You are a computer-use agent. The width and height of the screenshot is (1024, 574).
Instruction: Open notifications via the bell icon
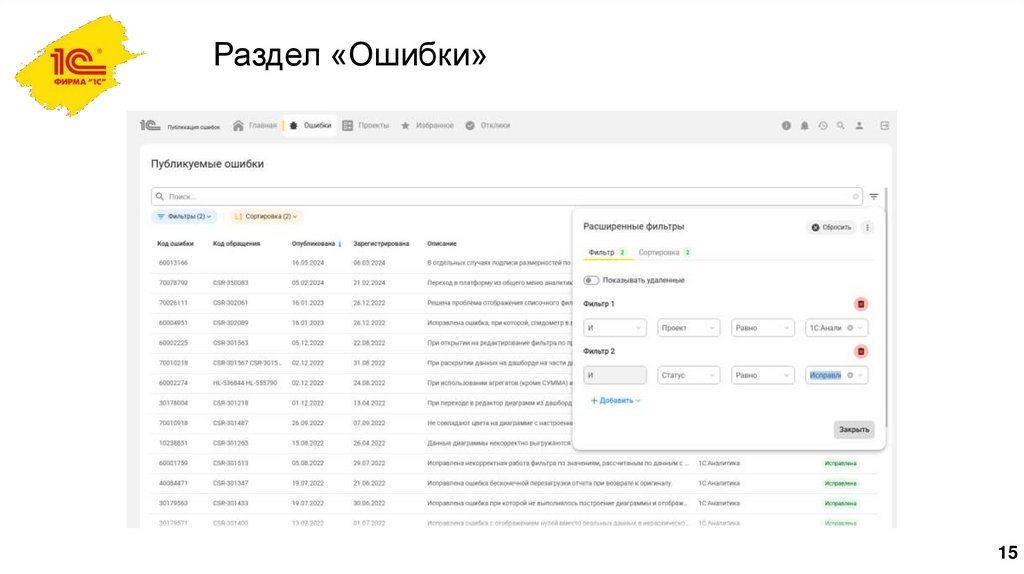[x=805, y=125]
